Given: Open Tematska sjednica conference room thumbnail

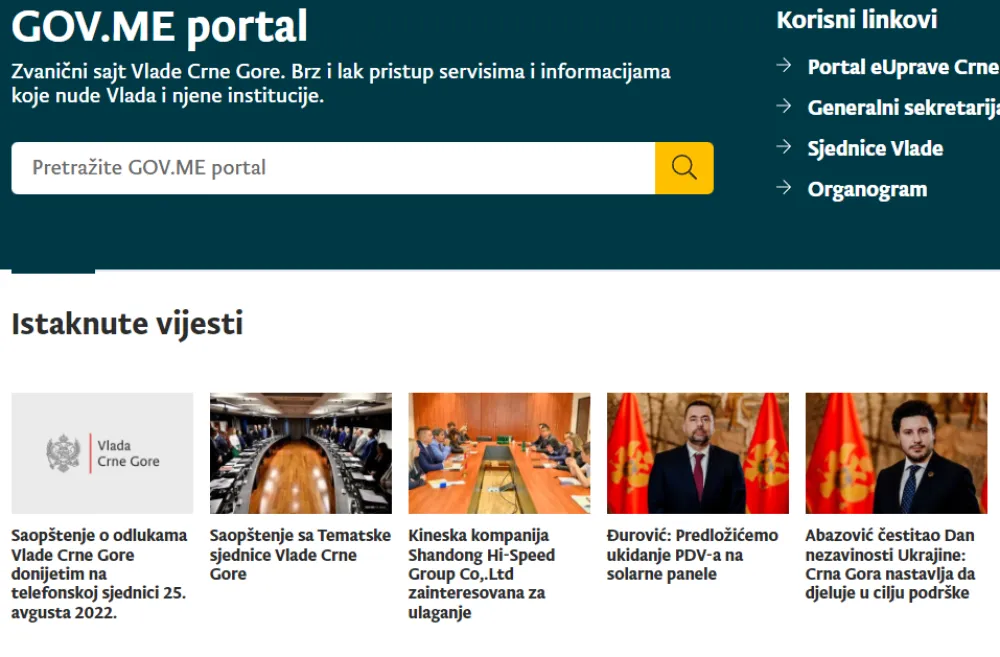Looking at the screenshot, I should [x=301, y=453].
